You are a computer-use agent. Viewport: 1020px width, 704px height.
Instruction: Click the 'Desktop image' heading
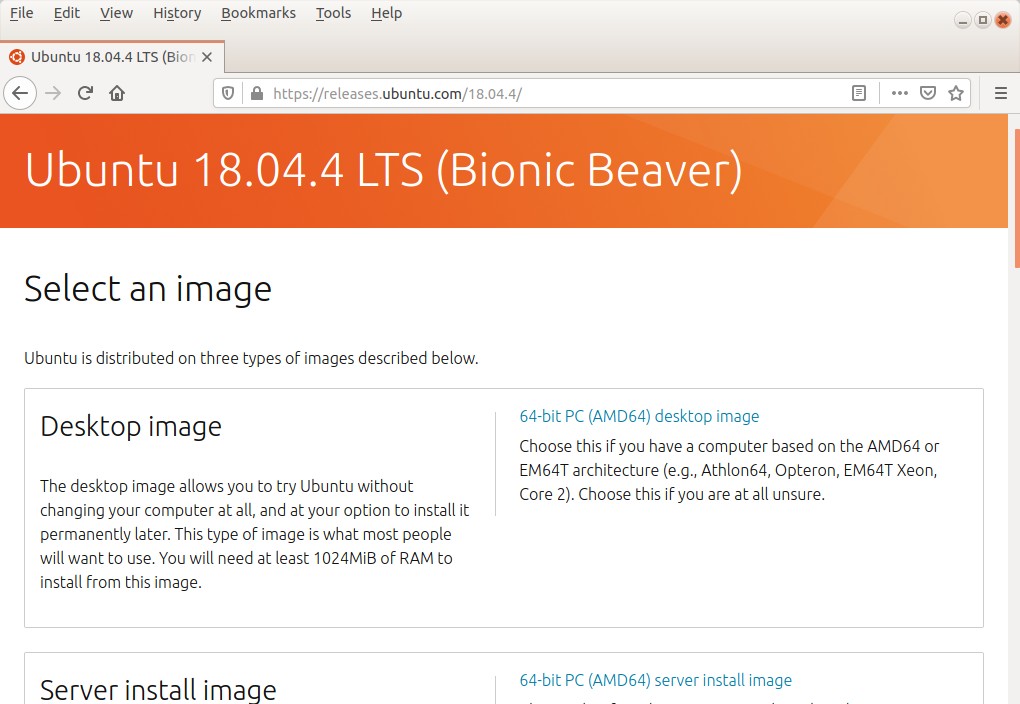click(x=131, y=427)
